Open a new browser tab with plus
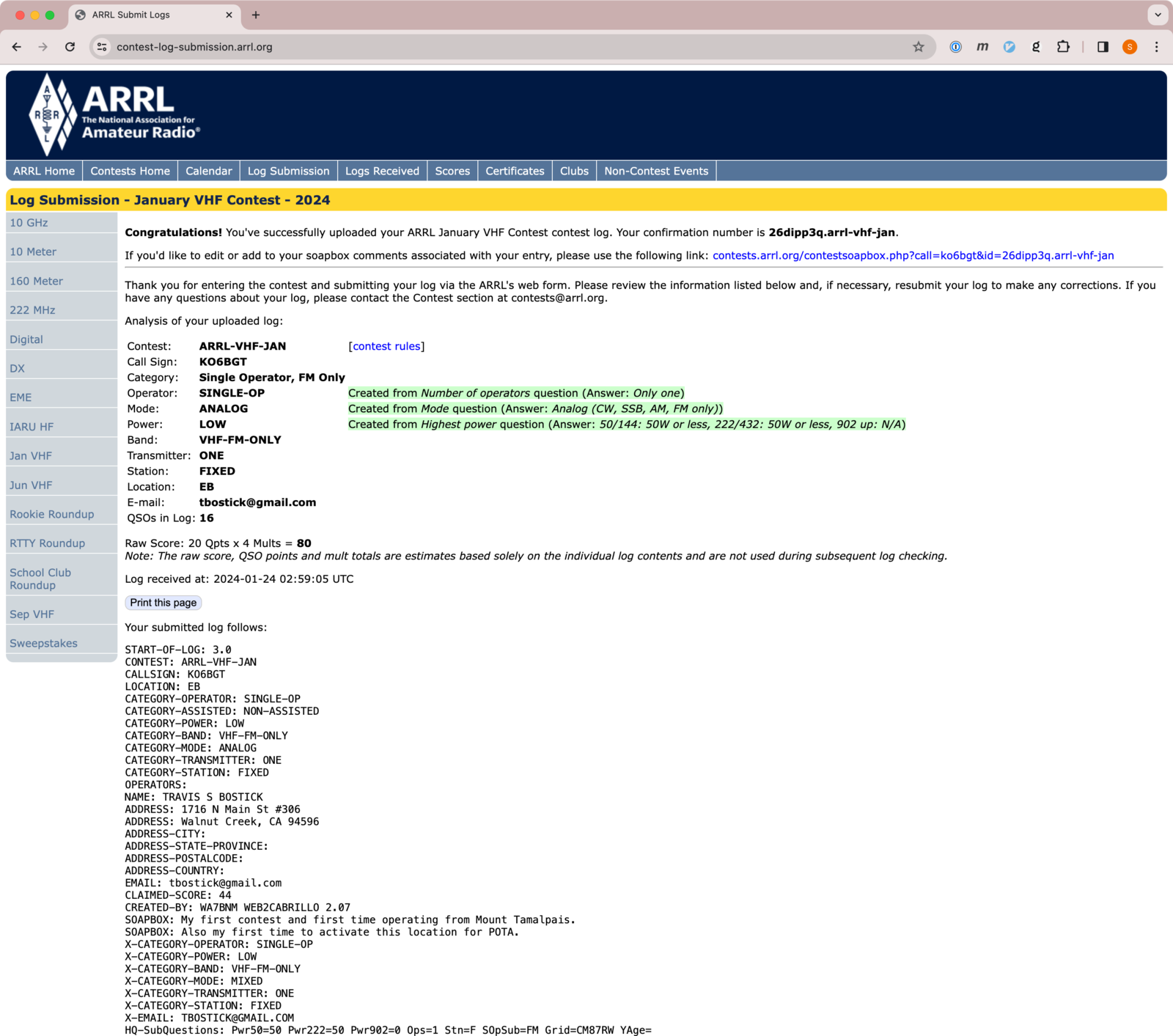The height and width of the screenshot is (1036, 1173). click(256, 15)
